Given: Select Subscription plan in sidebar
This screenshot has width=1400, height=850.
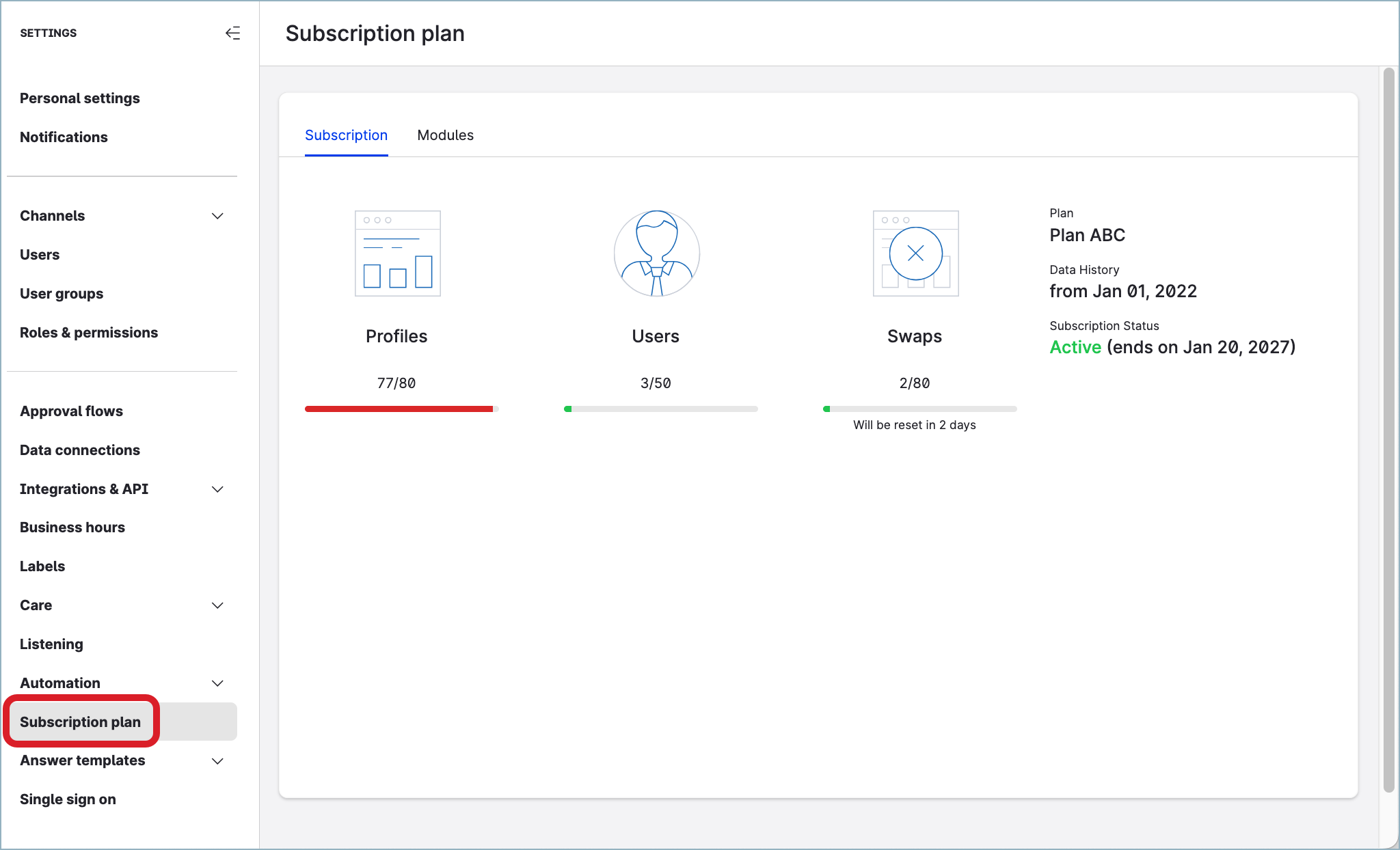Looking at the screenshot, I should 80,722.
